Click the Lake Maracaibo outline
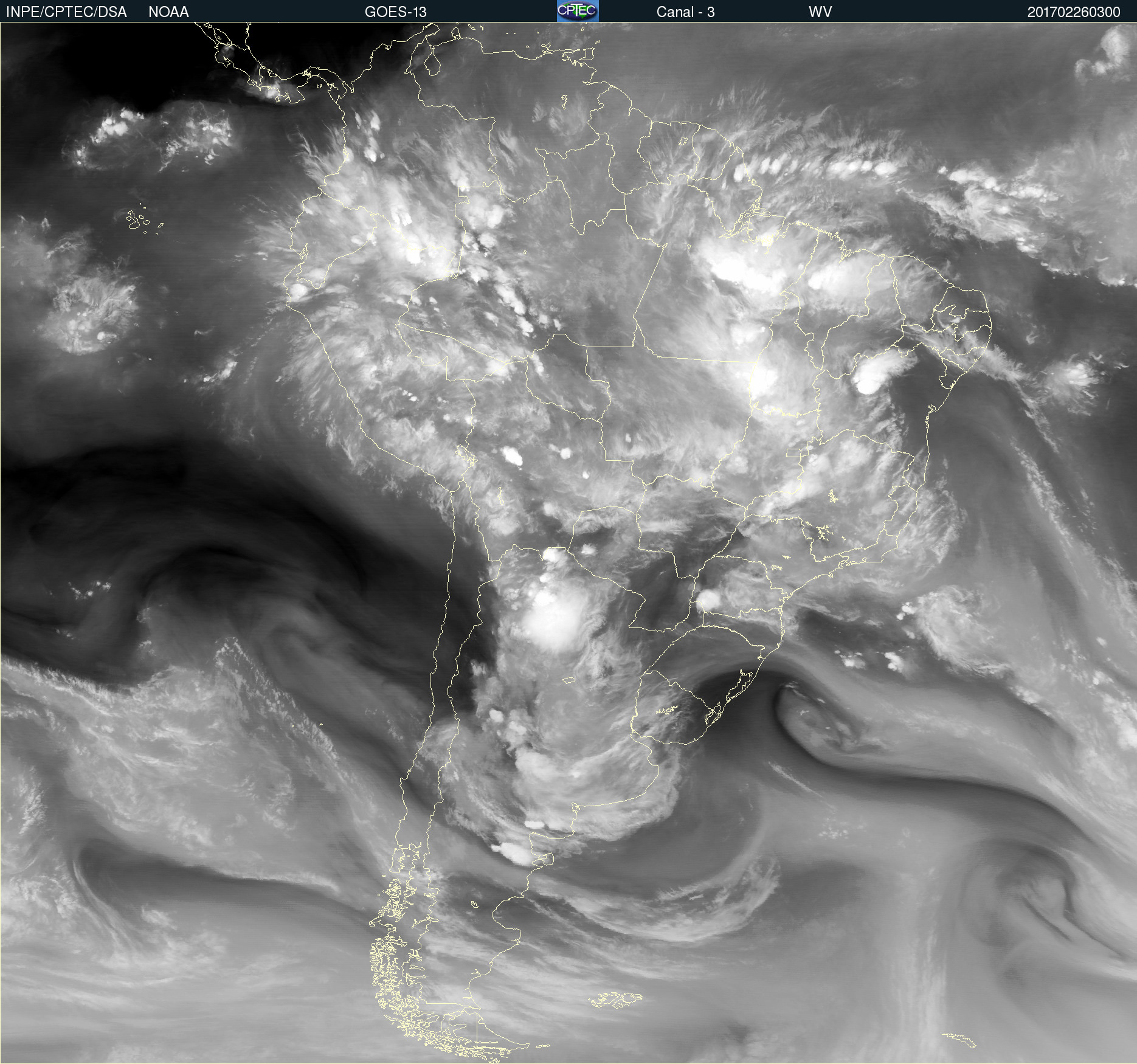 pos(432,63)
